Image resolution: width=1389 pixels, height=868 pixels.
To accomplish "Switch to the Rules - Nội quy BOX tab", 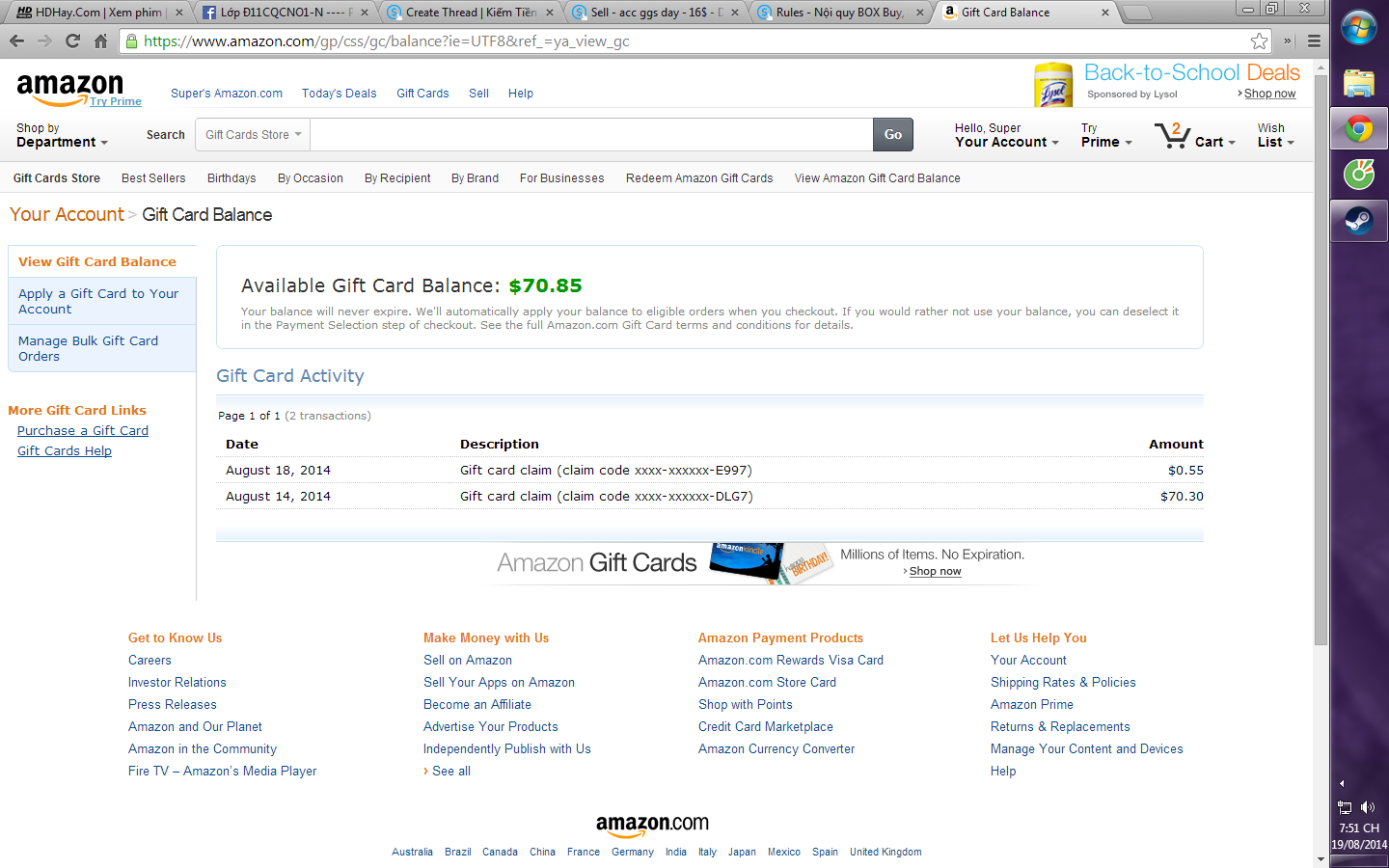I will click(839, 13).
